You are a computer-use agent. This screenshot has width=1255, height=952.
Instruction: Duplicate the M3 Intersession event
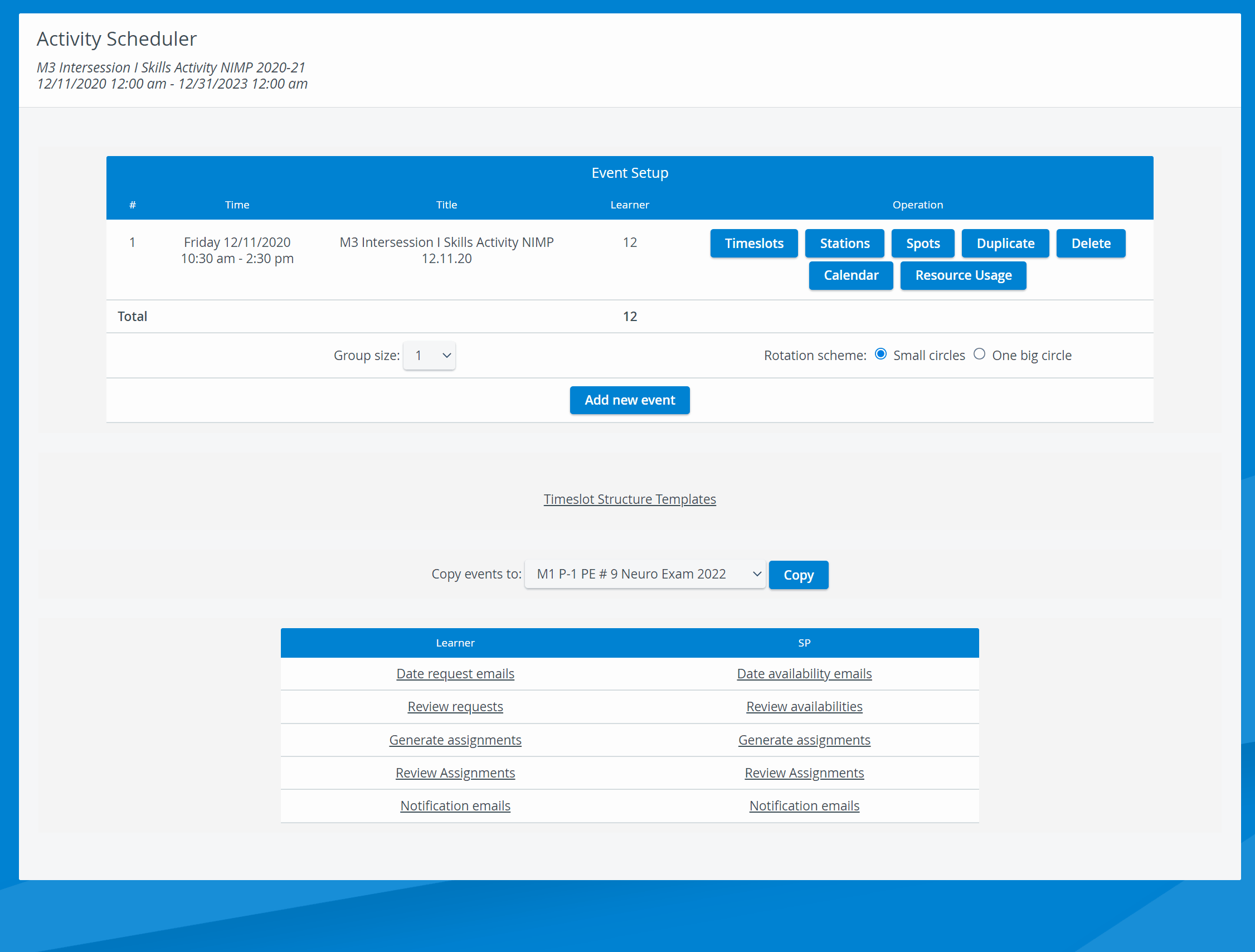pyautogui.click(x=1005, y=244)
